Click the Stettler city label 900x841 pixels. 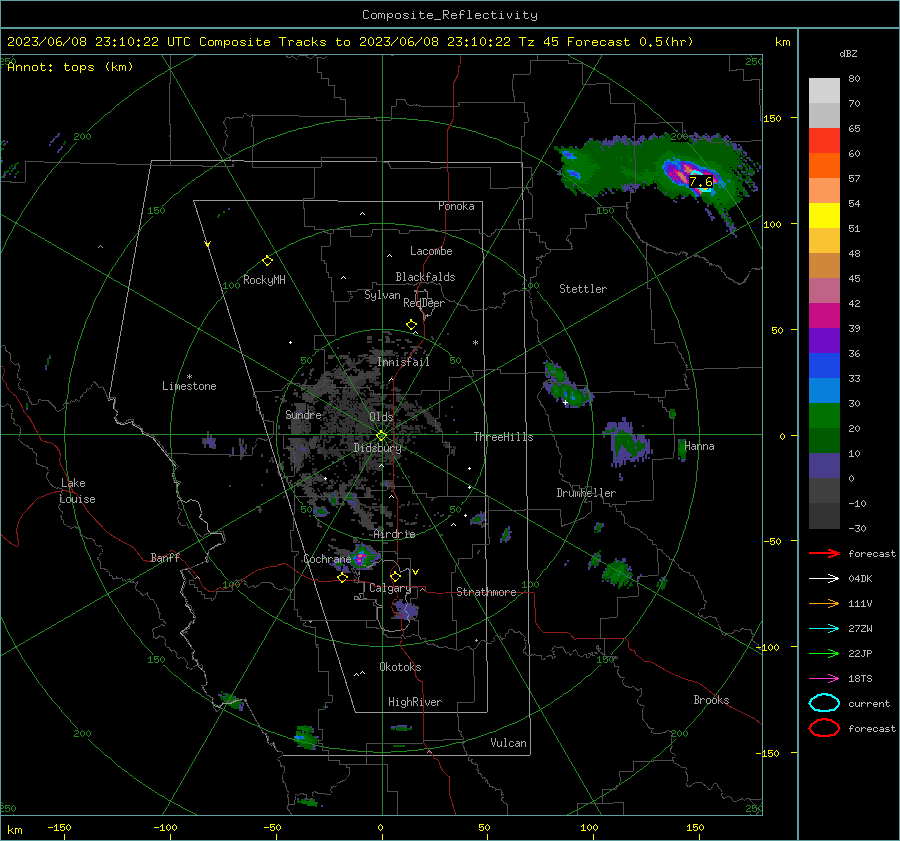pos(583,289)
